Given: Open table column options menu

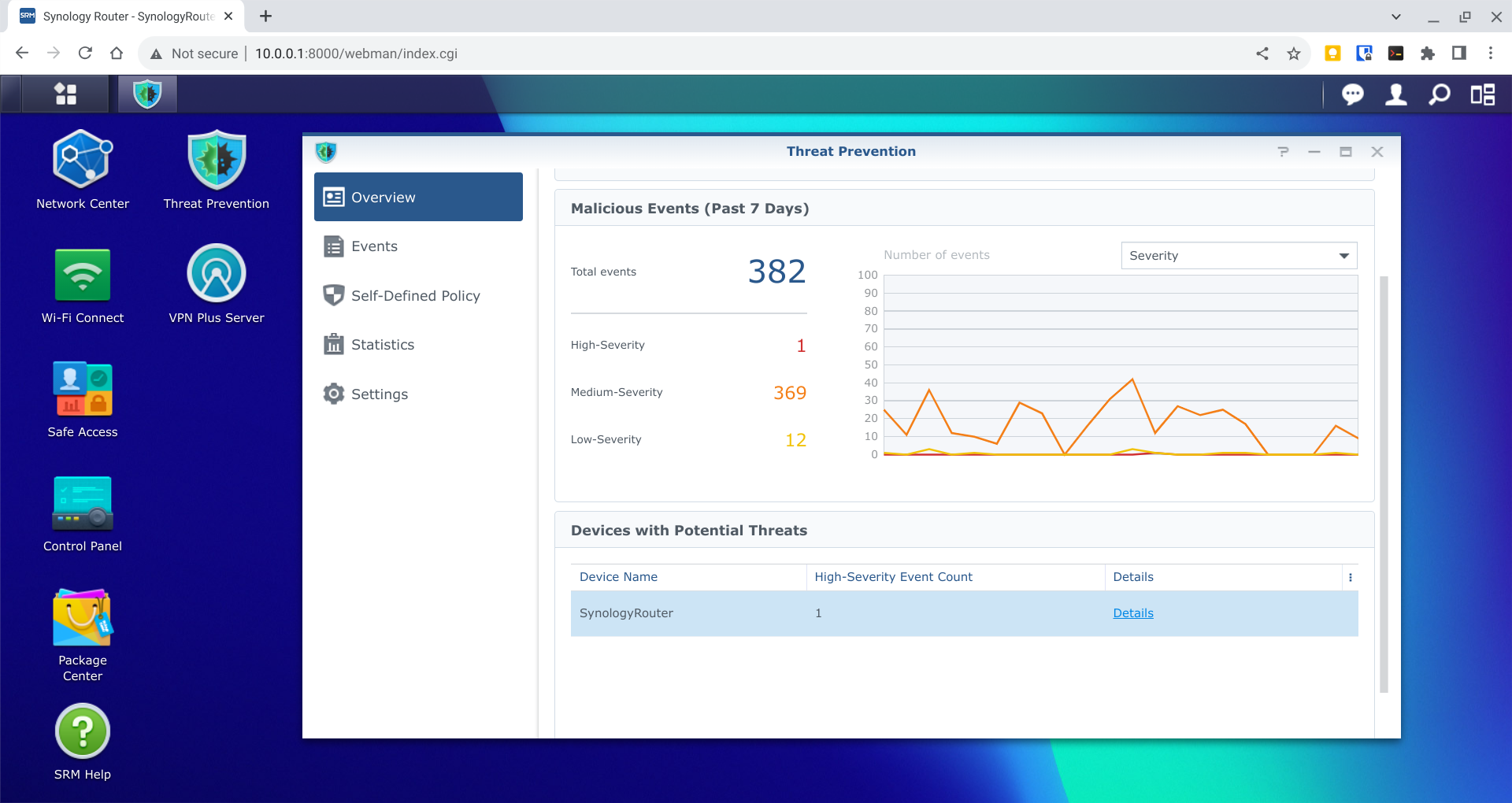Looking at the screenshot, I should click(x=1351, y=577).
